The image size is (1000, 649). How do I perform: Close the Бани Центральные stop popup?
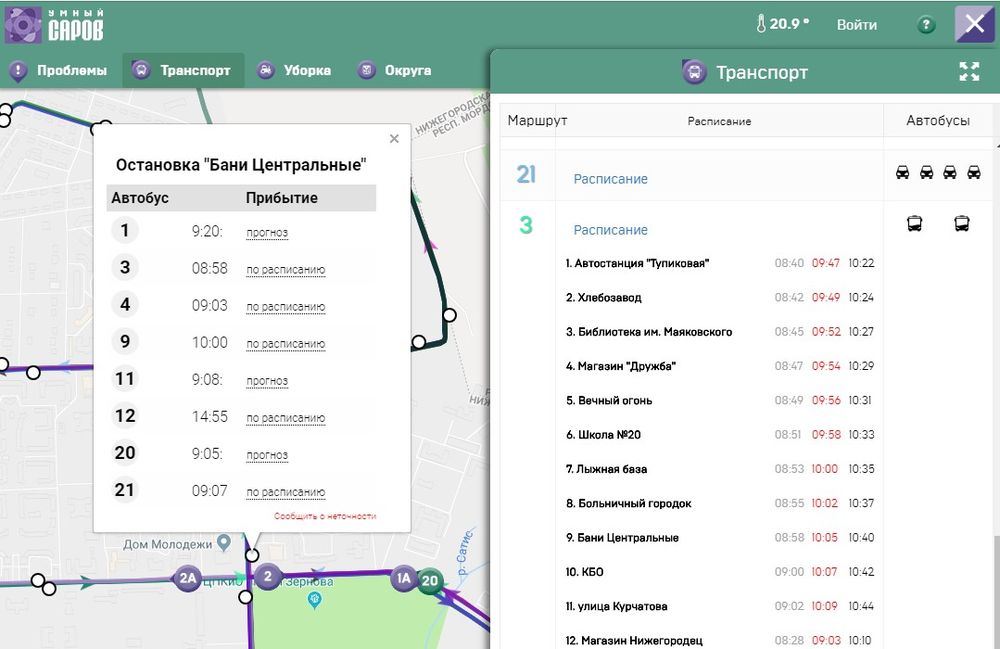394,139
